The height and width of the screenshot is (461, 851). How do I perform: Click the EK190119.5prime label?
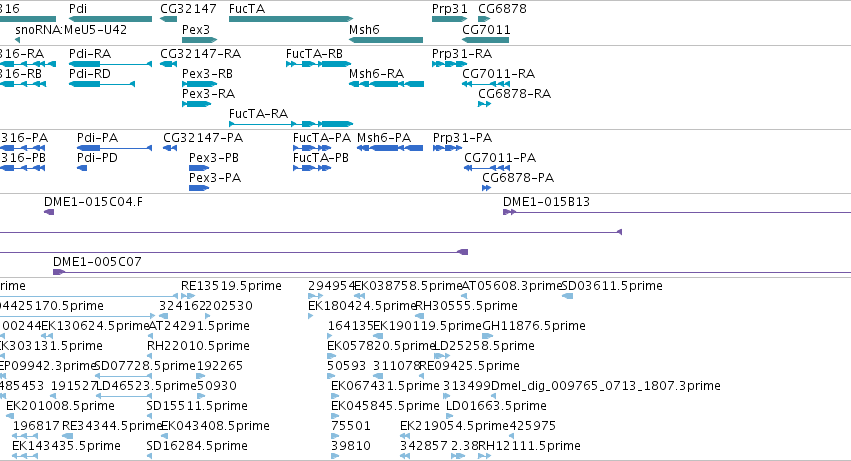tap(427, 326)
